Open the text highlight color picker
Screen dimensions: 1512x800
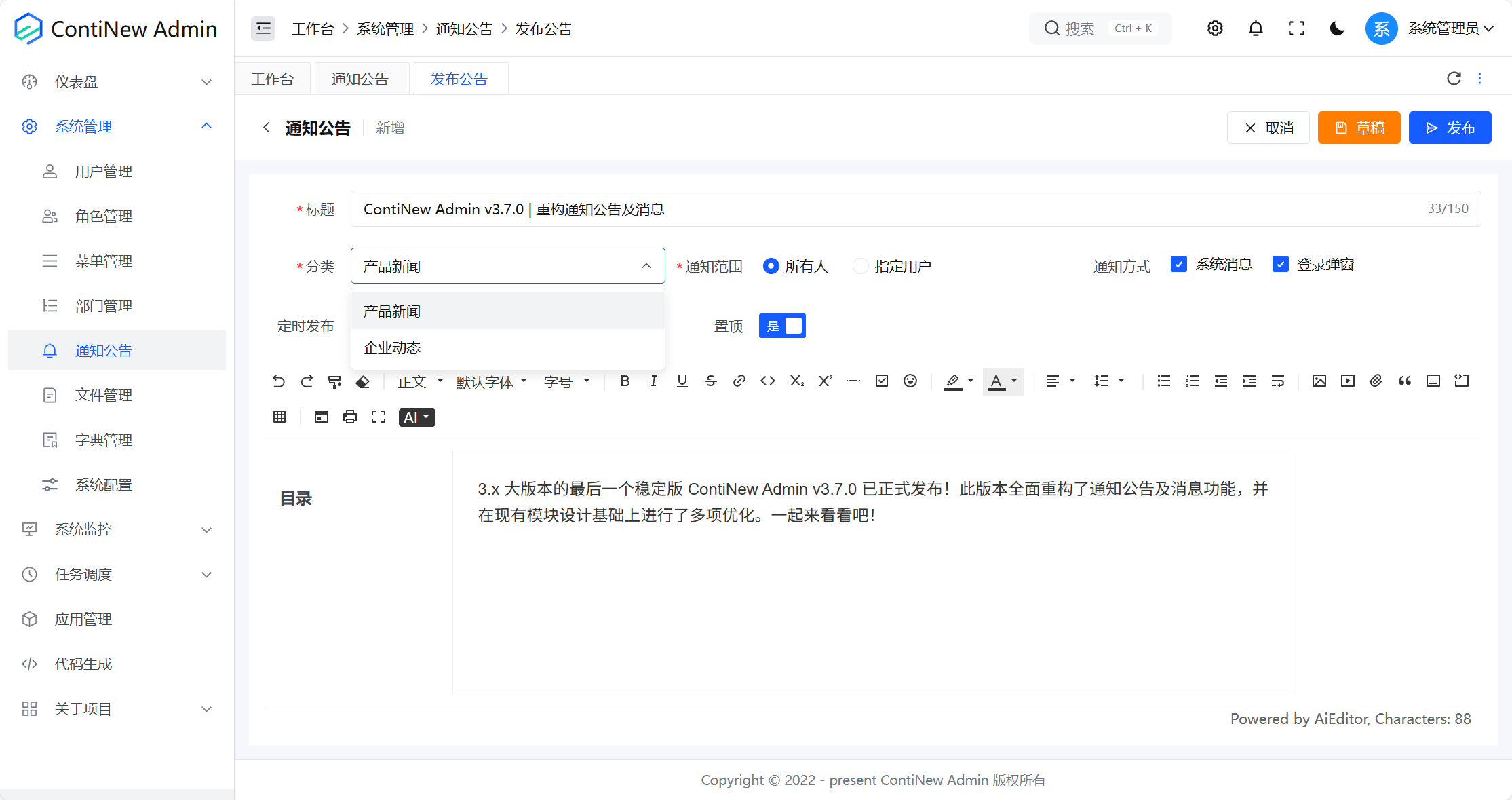tap(958, 381)
